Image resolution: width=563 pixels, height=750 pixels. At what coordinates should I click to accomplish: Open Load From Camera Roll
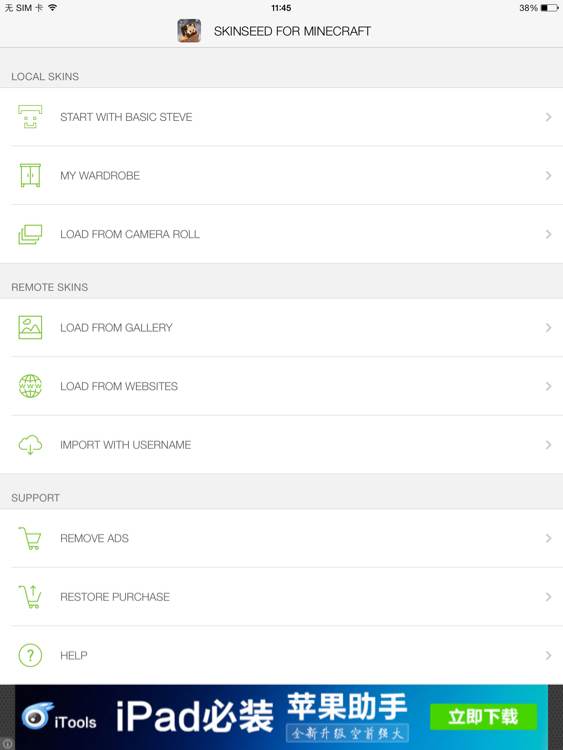click(x=281, y=234)
